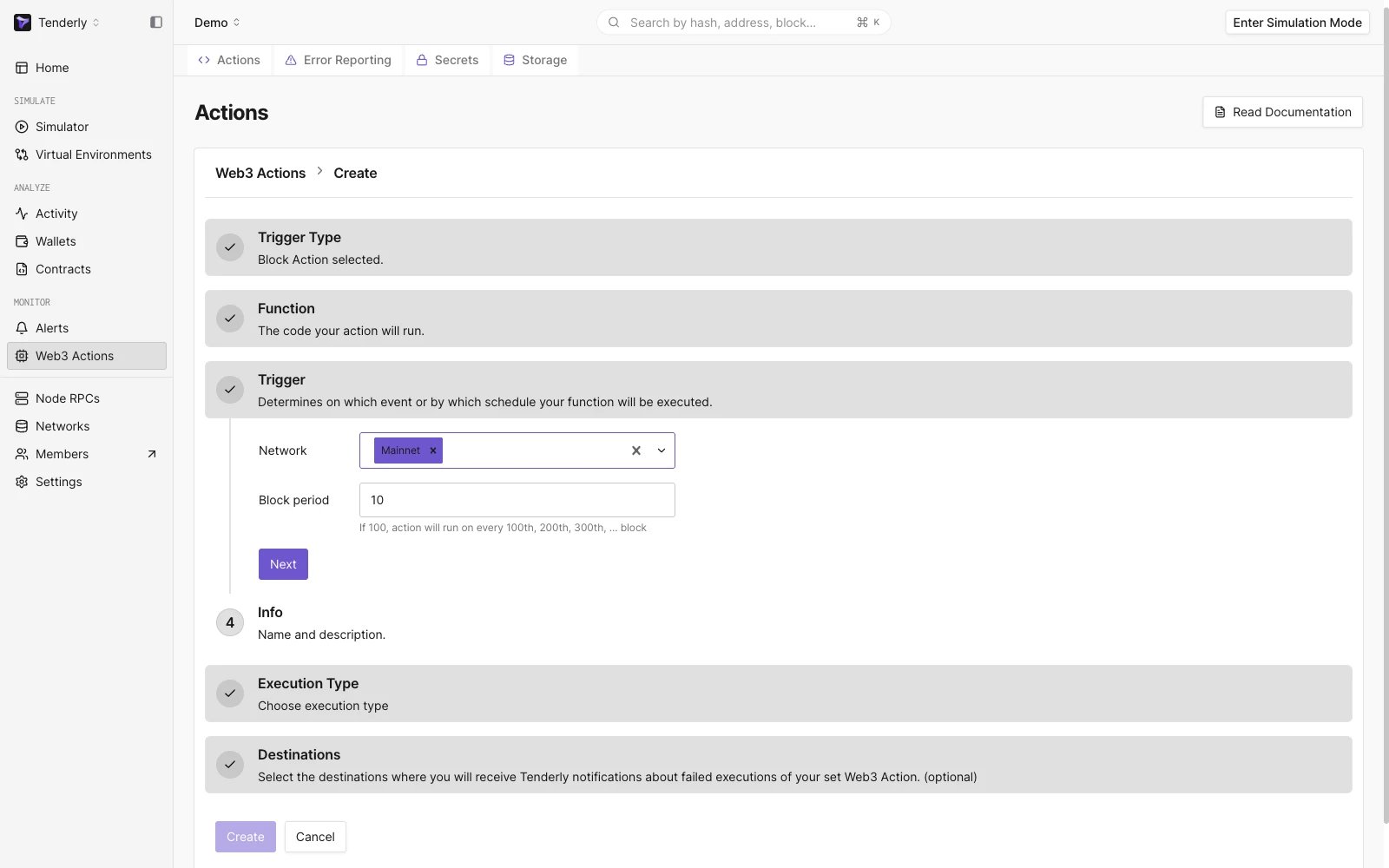Click the Trigger step checkmark circle
Viewport: 1389px width, 868px height.
[x=230, y=390]
